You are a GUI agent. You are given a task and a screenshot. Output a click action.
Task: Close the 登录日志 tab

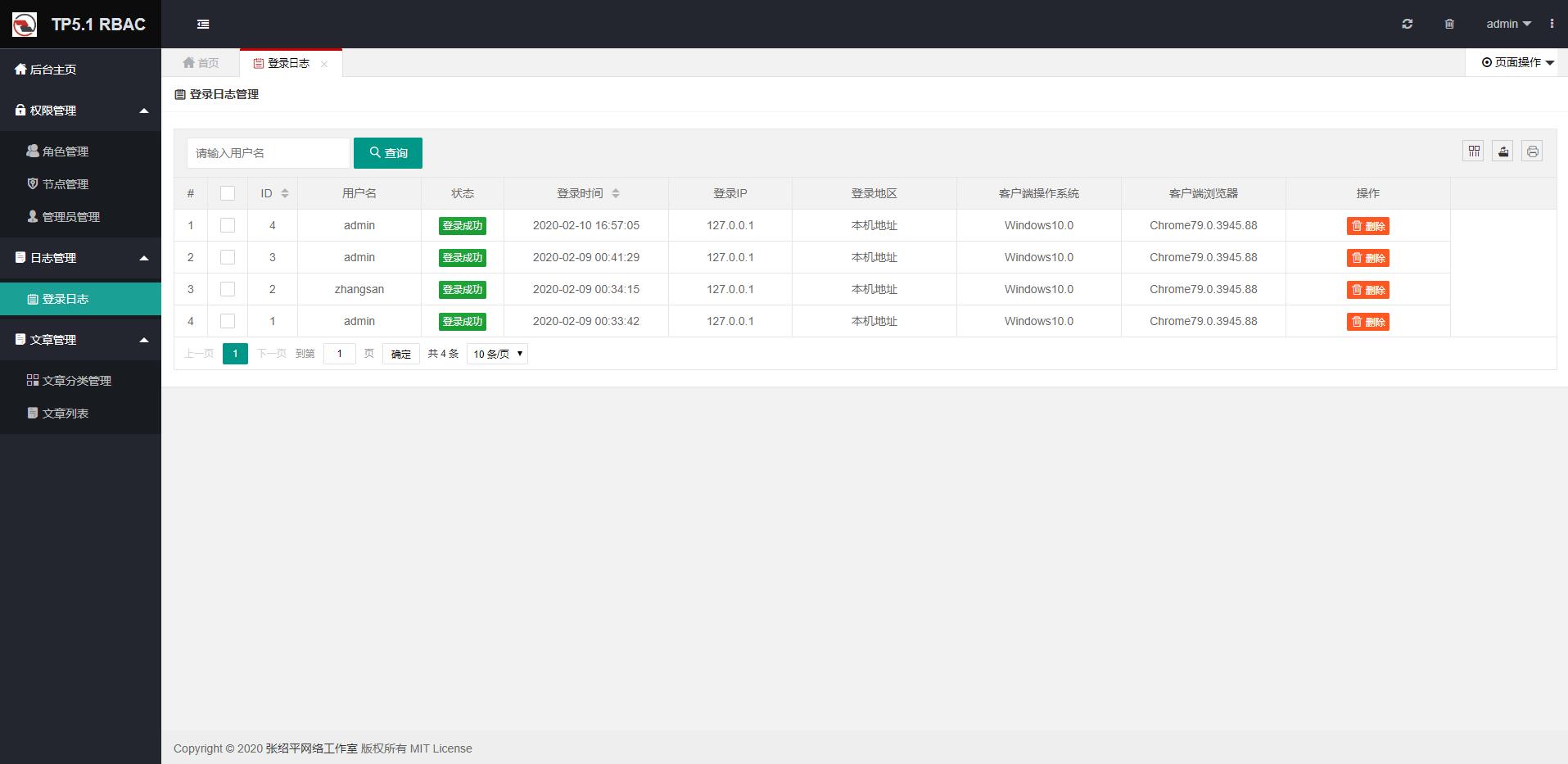pos(324,64)
